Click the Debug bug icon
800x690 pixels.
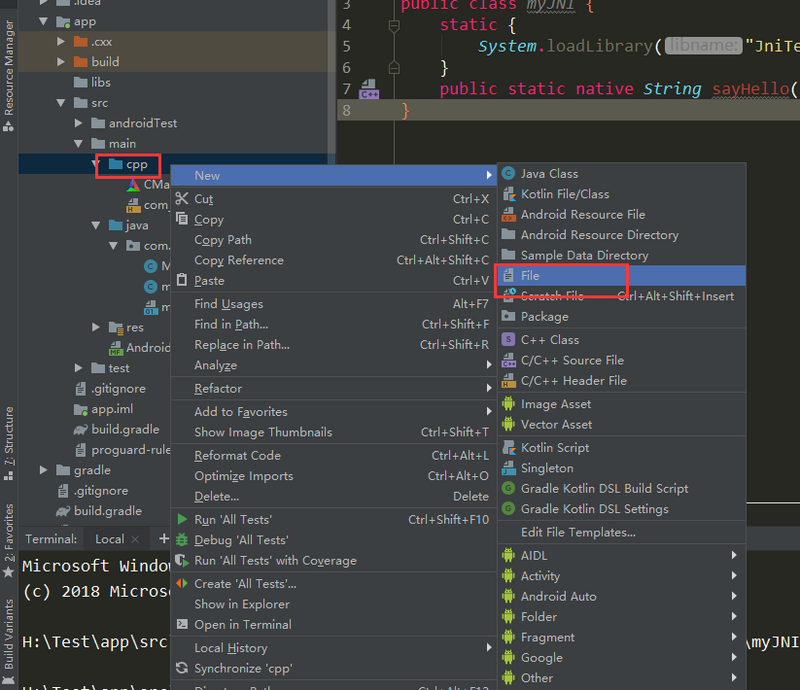(x=182, y=540)
